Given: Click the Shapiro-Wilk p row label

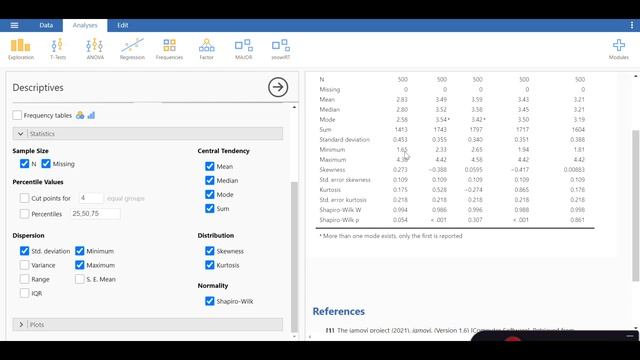Looking at the screenshot, I should click(339, 220).
